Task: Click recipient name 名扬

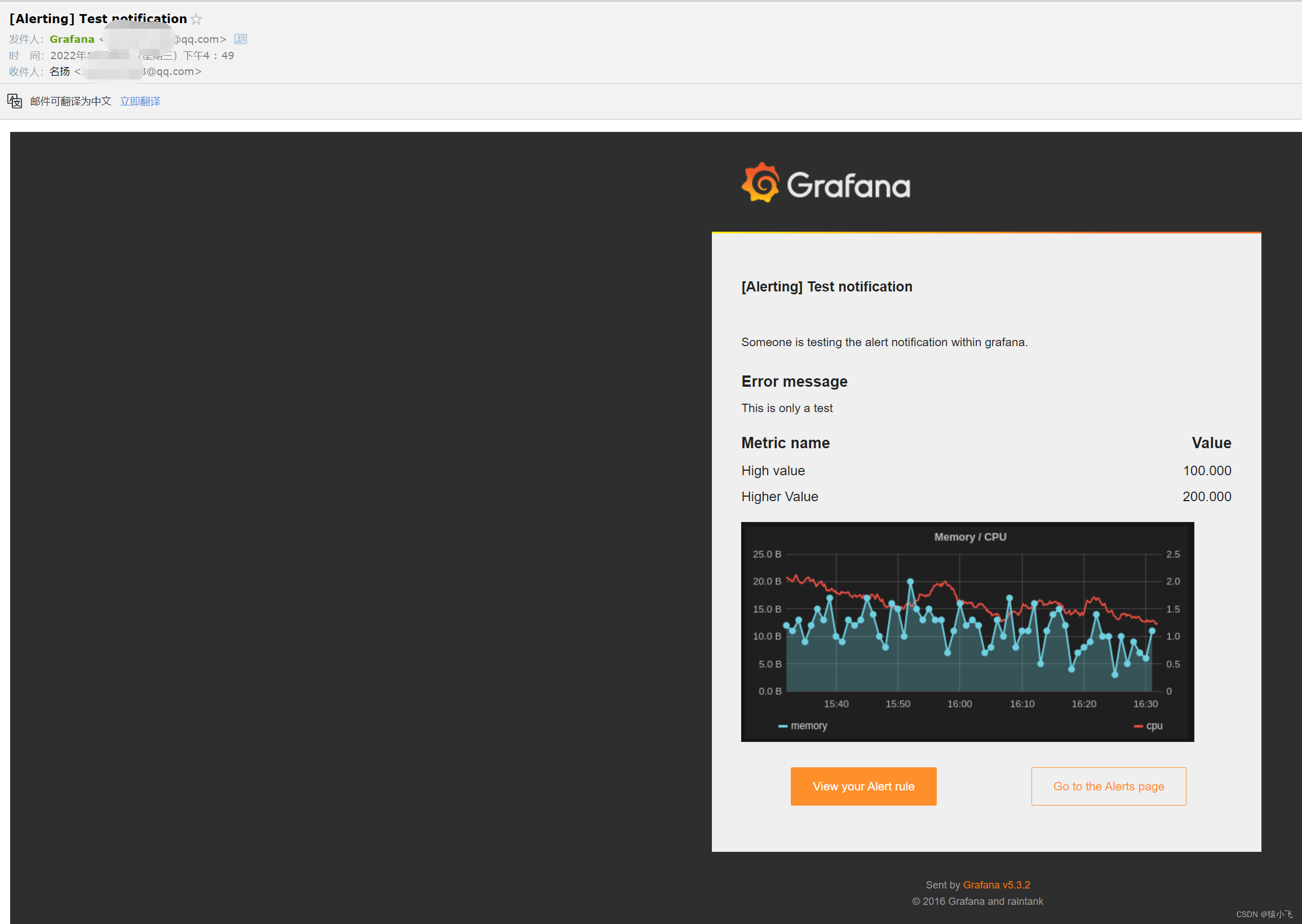Action: click(60, 71)
